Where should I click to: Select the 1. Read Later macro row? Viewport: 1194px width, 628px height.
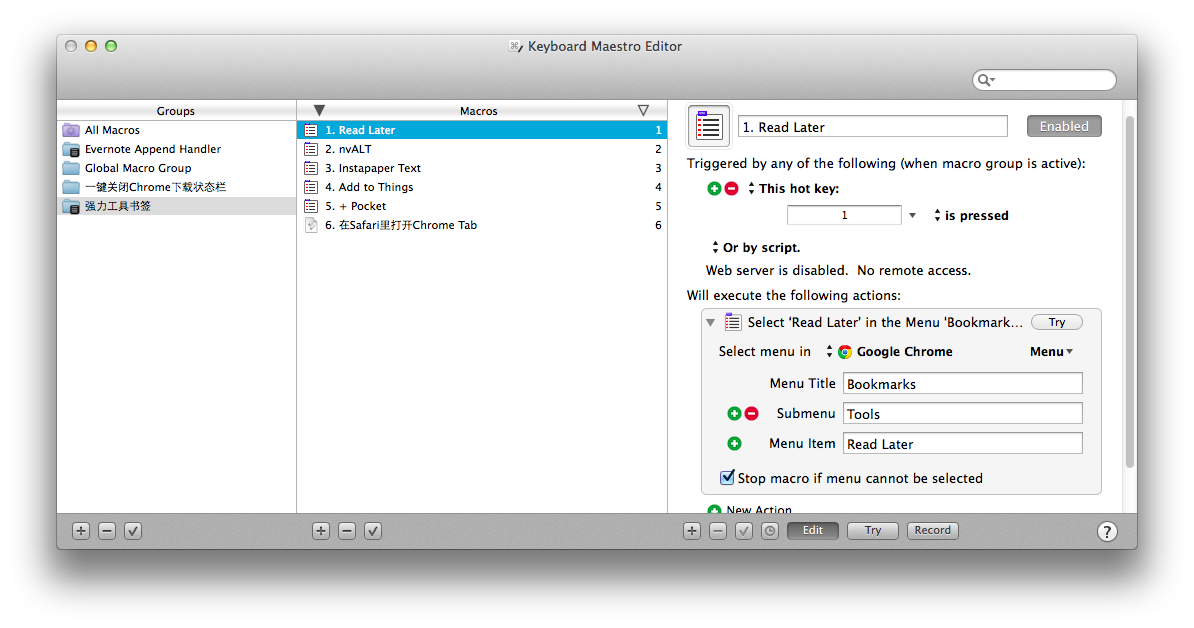482,130
